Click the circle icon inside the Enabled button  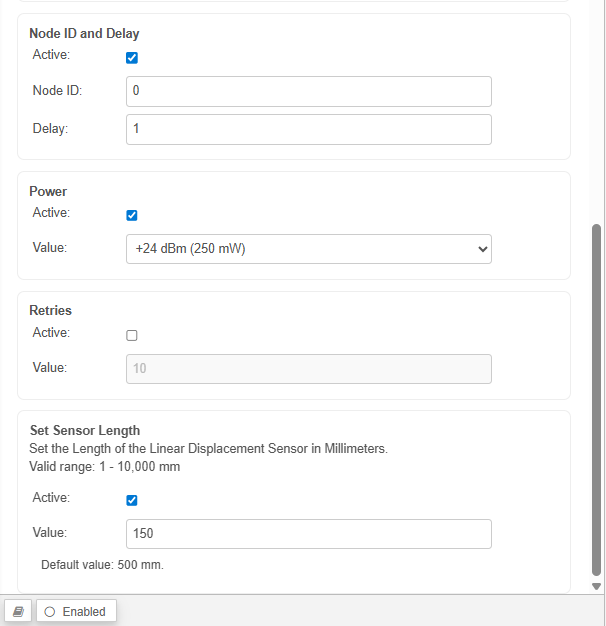point(50,611)
